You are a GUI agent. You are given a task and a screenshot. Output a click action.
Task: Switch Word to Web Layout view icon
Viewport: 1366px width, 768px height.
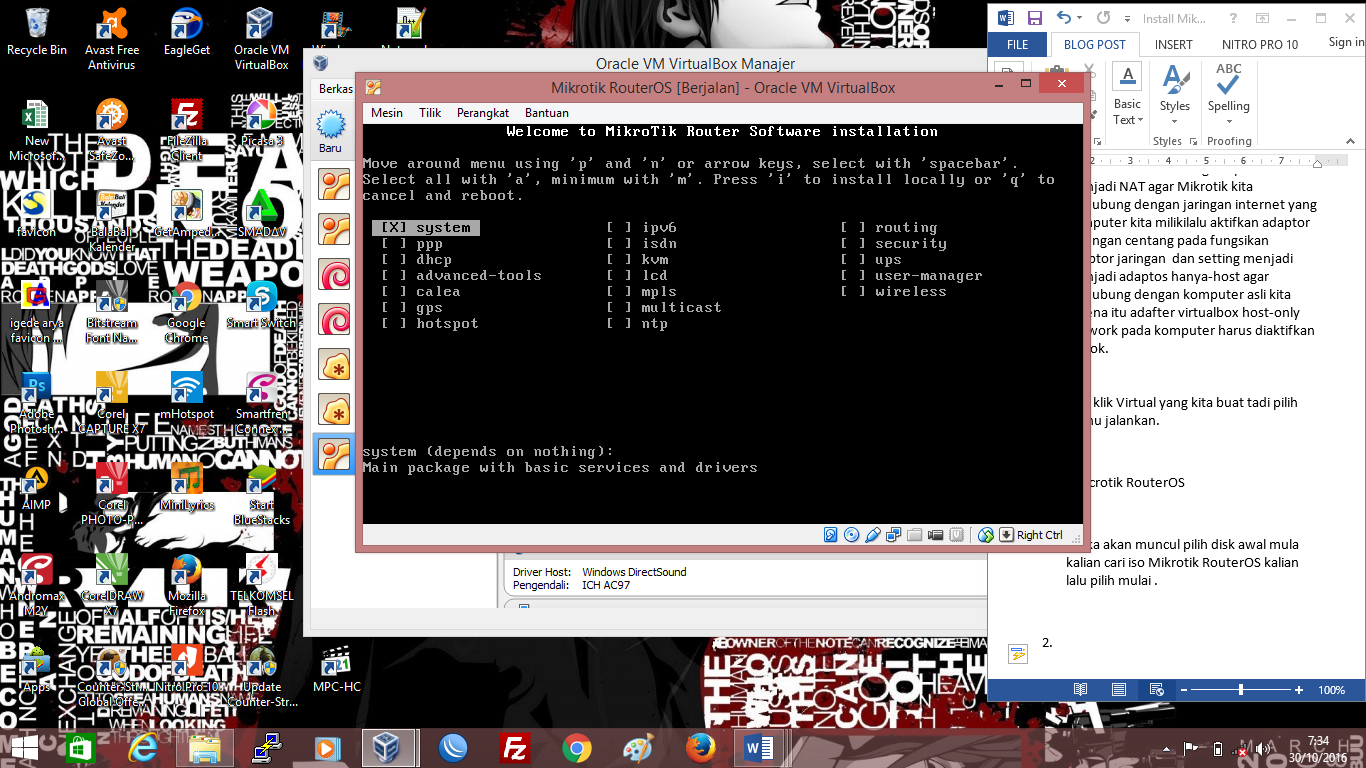coord(1156,690)
